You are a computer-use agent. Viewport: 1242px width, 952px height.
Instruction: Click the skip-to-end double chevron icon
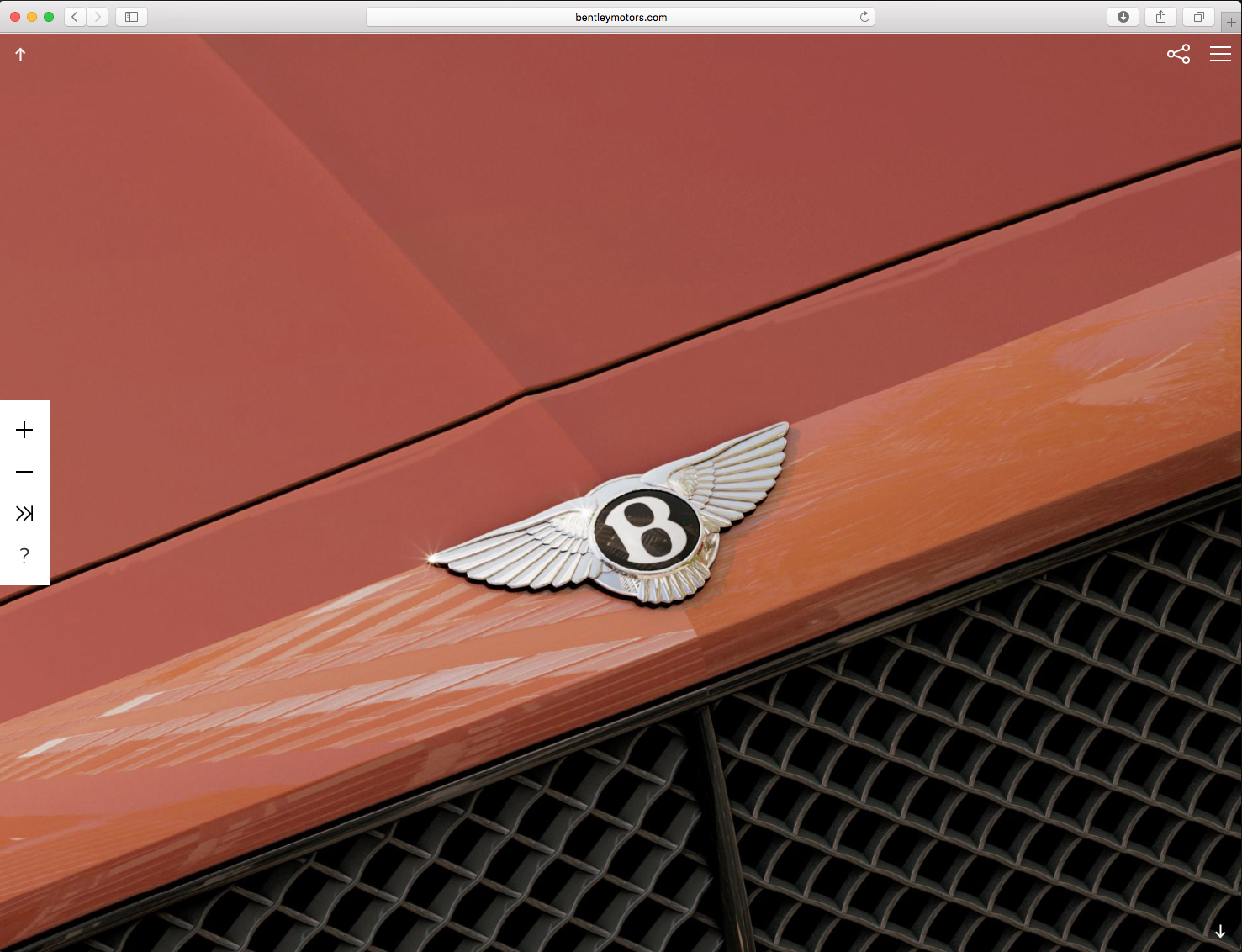pos(24,513)
